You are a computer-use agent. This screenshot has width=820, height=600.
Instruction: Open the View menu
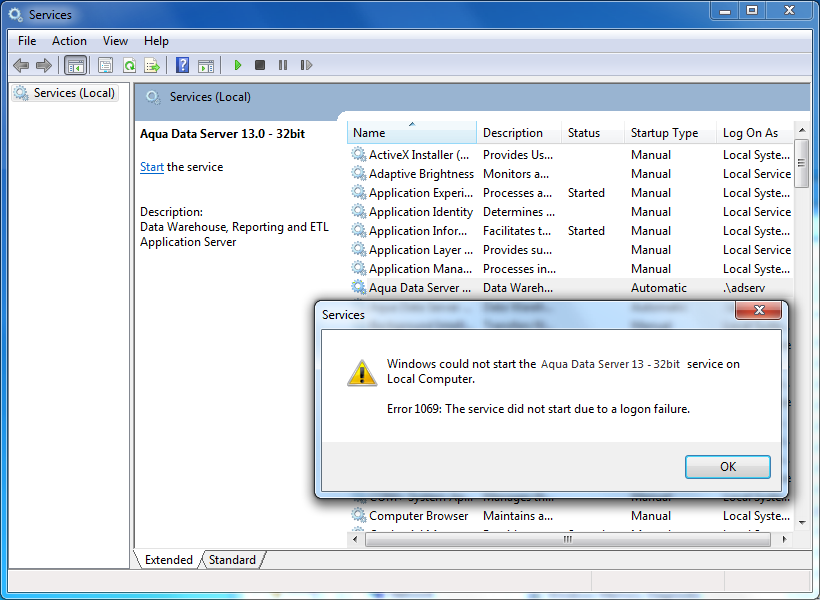(115, 41)
